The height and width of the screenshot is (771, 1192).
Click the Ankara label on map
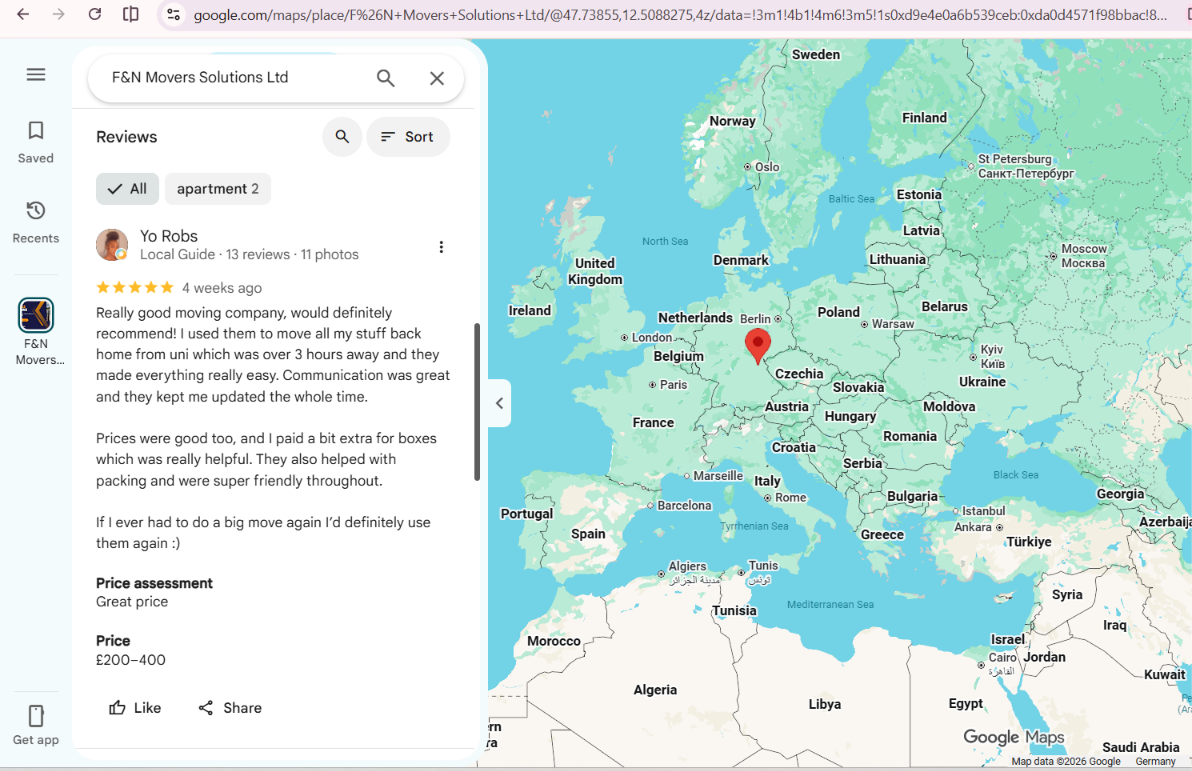click(x=973, y=527)
